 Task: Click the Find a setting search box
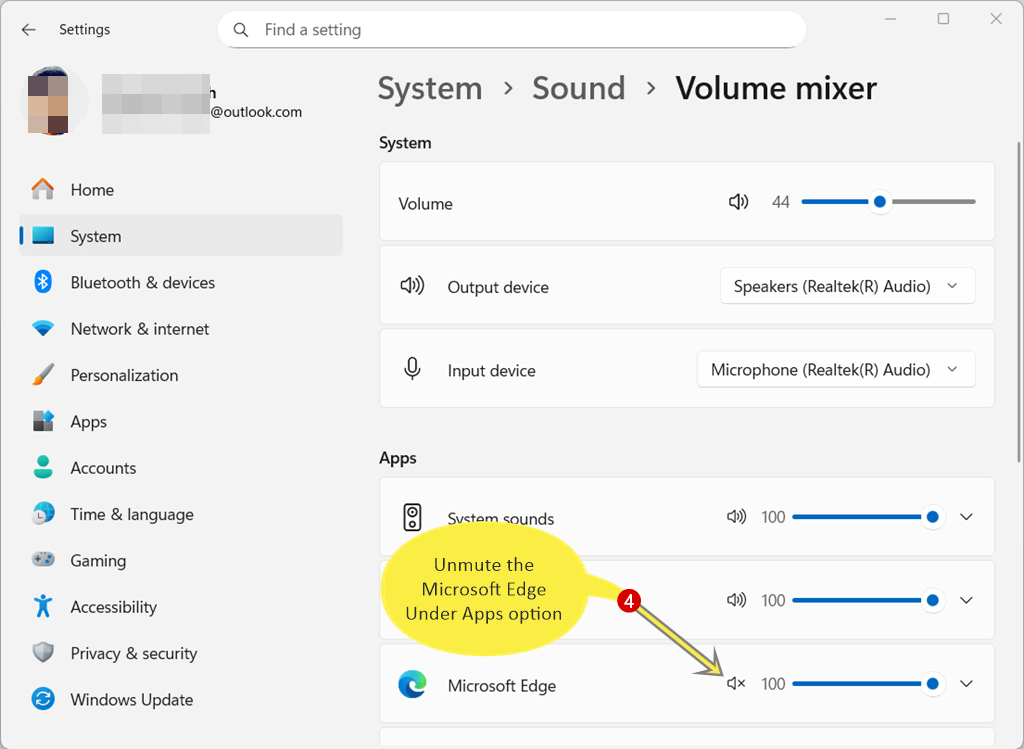point(511,30)
